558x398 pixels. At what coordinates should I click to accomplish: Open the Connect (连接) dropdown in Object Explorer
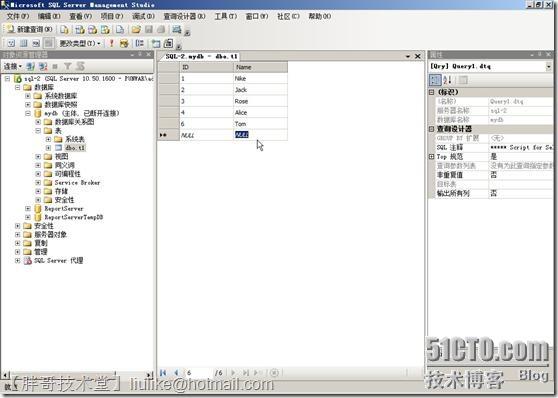click(13, 66)
